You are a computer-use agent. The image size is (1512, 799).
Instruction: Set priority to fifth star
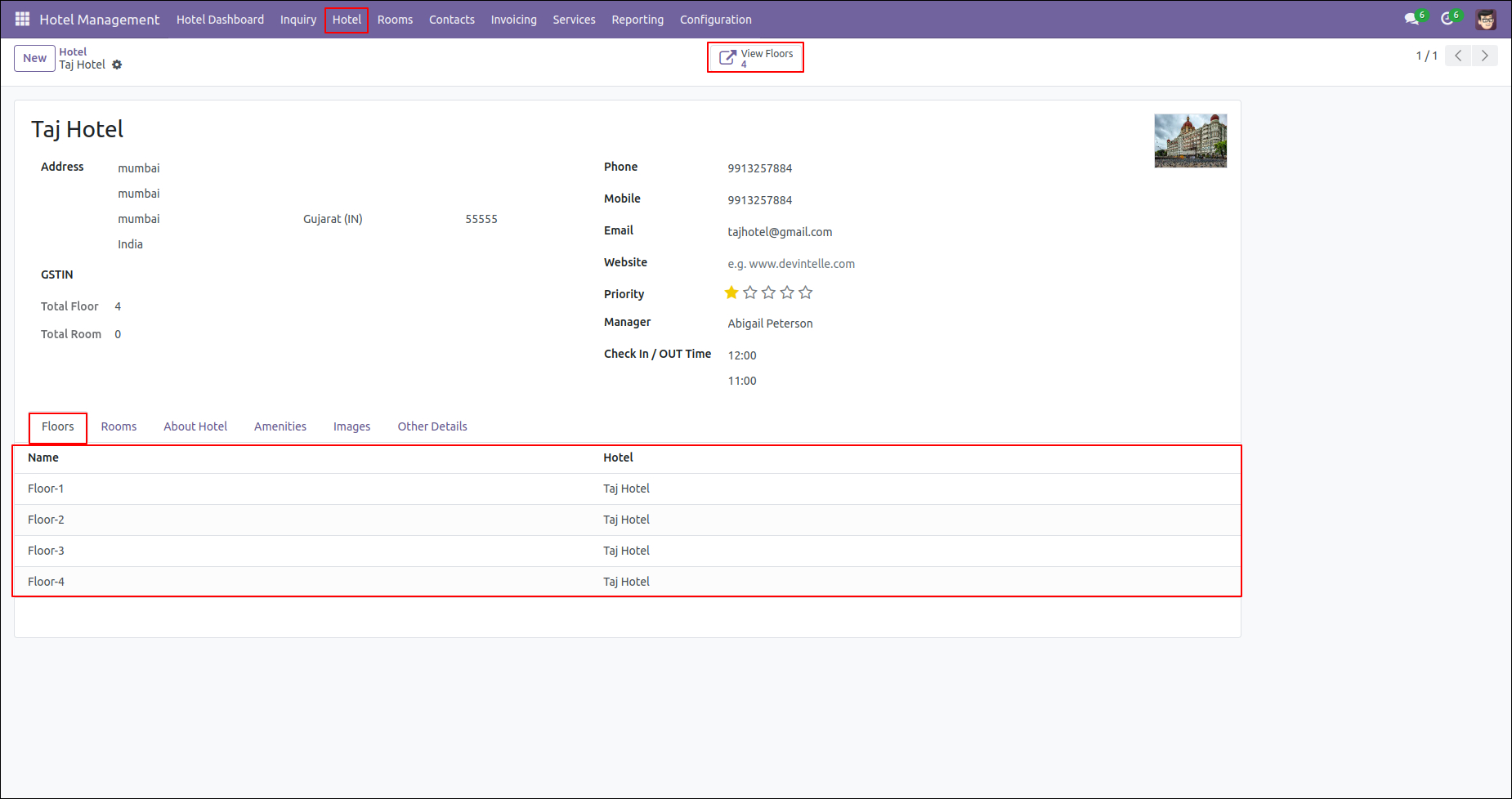click(806, 292)
